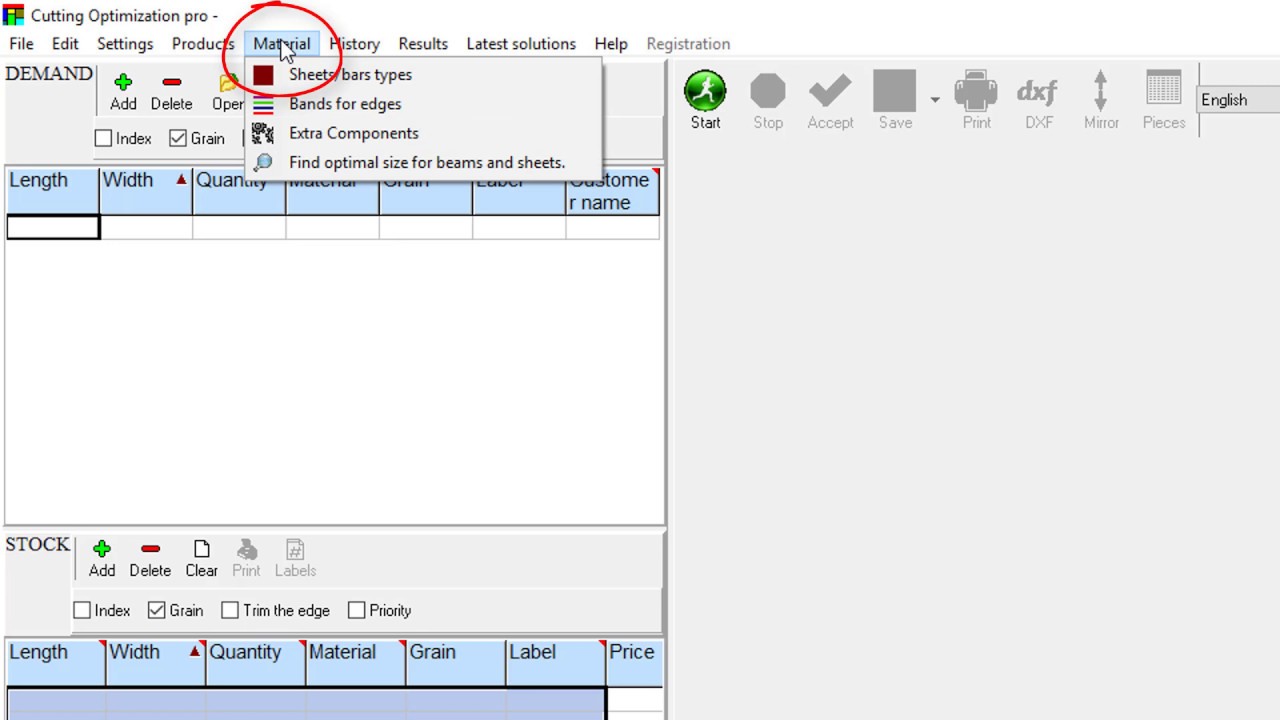Click Delete red minus in STOCK panel

(x=150, y=549)
